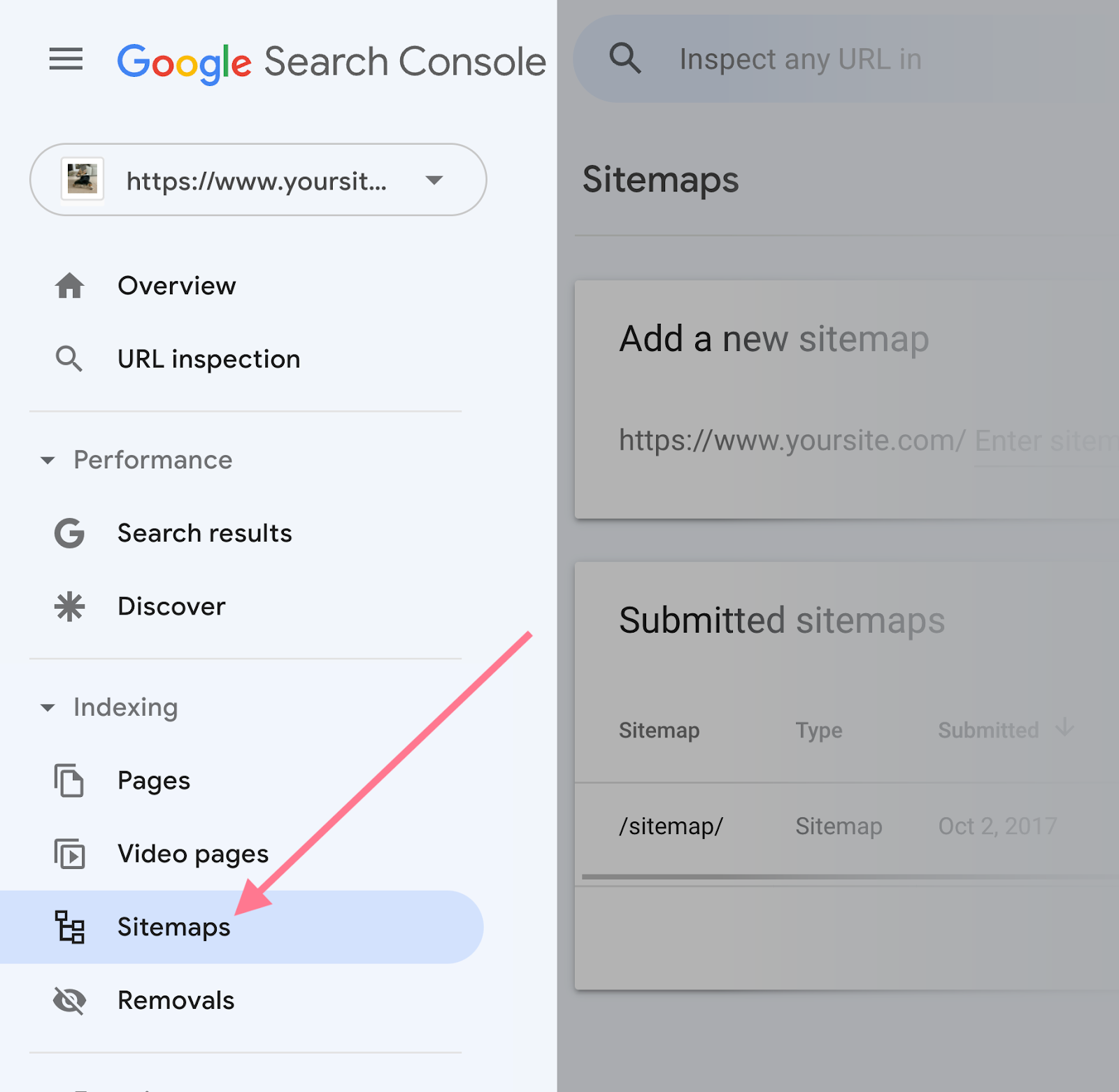The height and width of the screenshot is (1092, 1119).
Task: Click the Removals hidden-eye icon
Action: pyautogui.click(x=69, y=1000)
